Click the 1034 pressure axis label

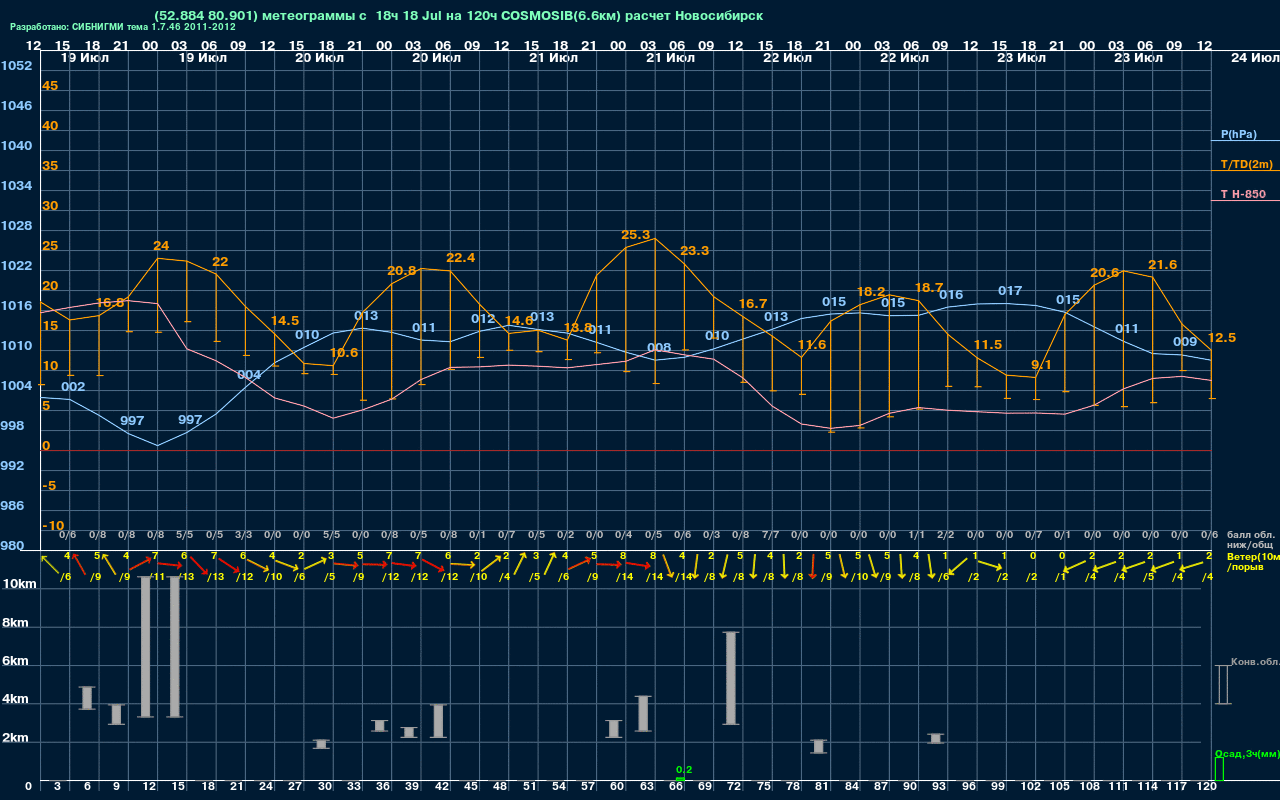point(16,186)
